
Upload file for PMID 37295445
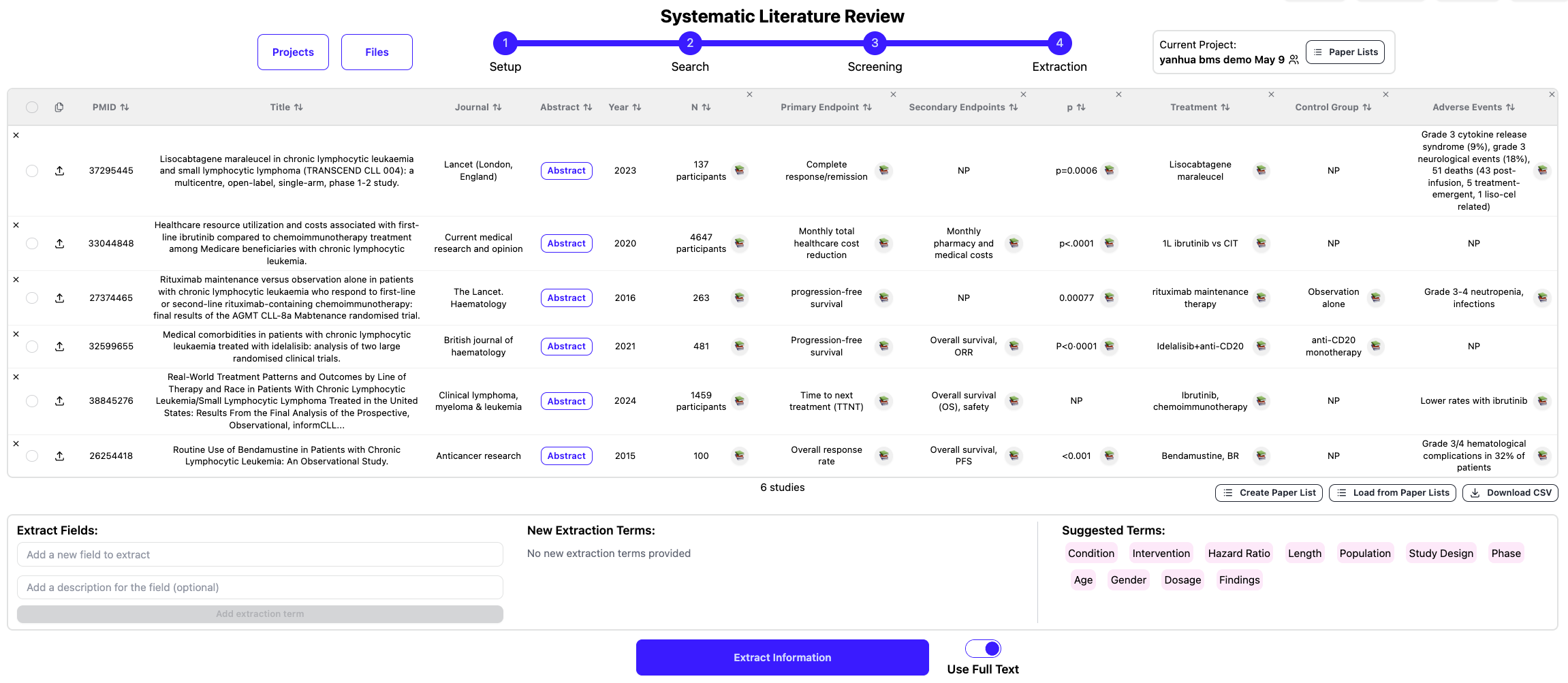(60, 171)
